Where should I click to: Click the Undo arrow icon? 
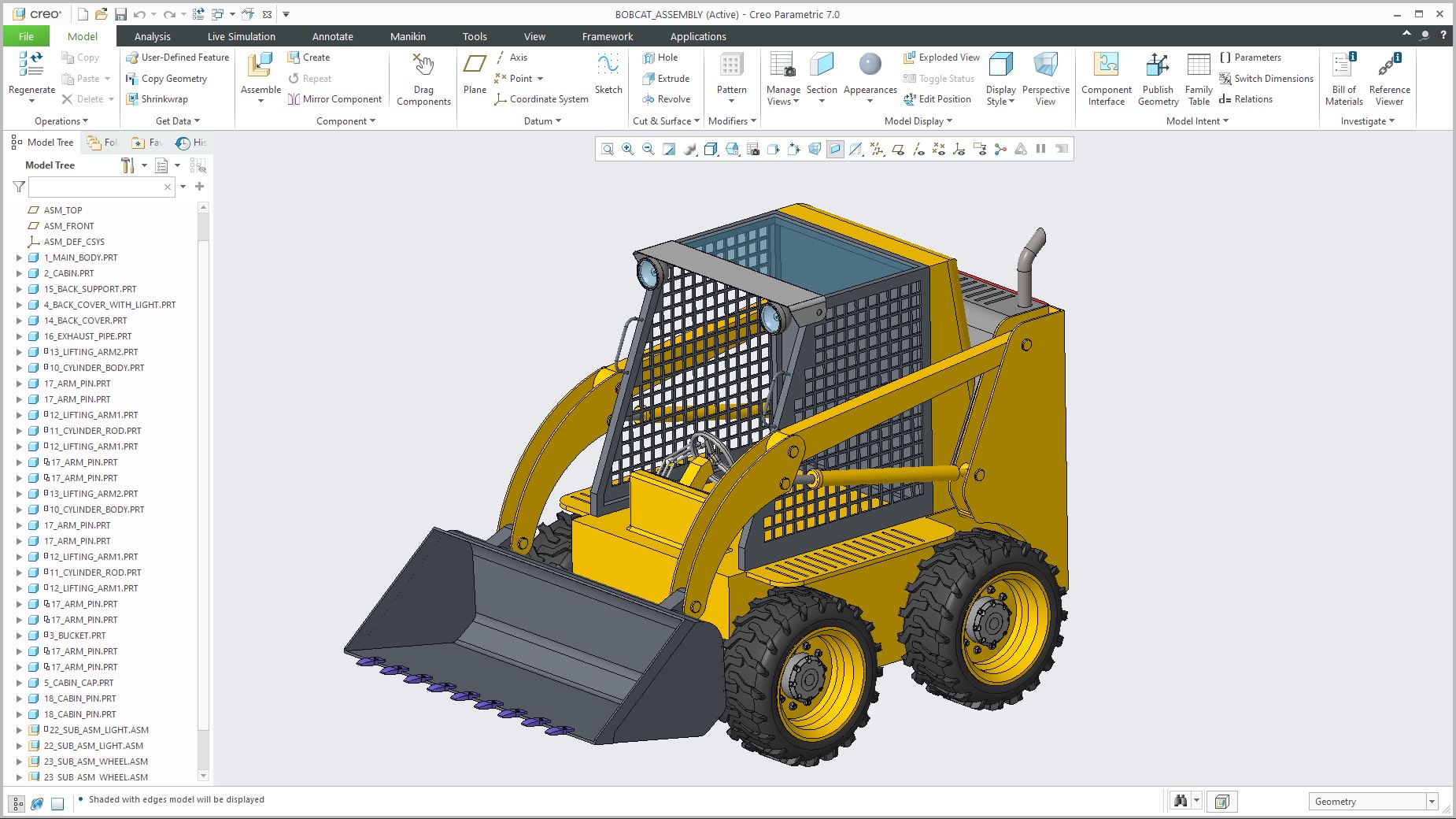pos(139,14)
